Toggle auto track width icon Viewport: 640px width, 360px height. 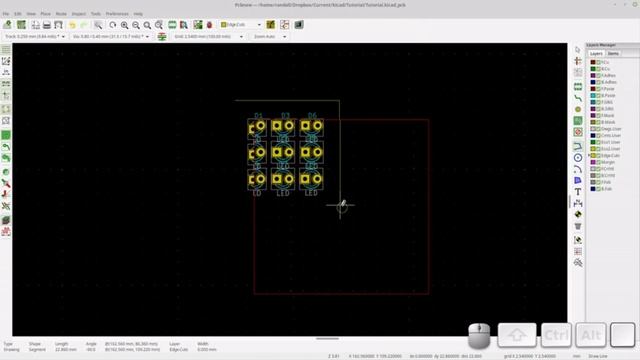click(162, 37)
